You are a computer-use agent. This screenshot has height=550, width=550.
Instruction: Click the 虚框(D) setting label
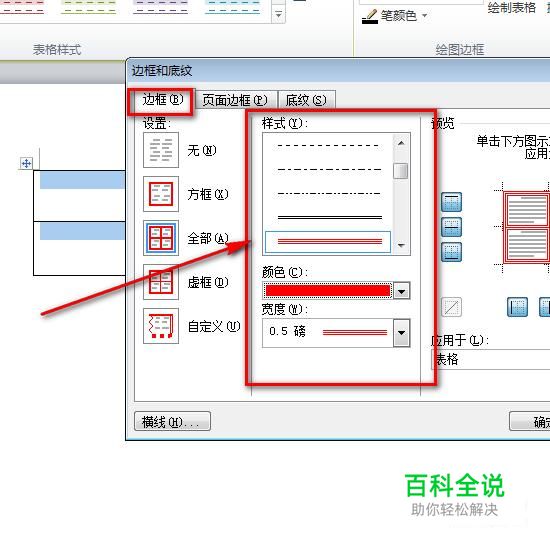208,282
